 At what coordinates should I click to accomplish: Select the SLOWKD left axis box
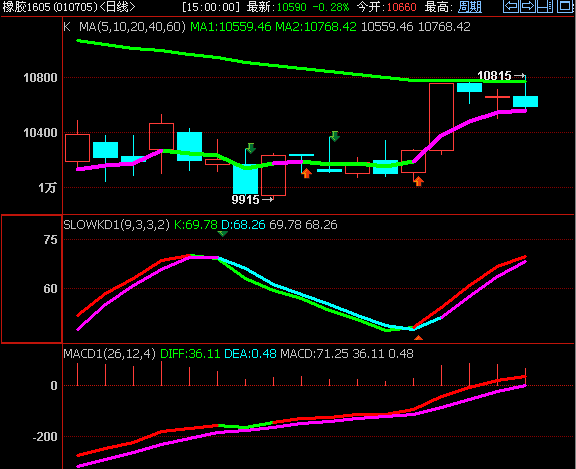[32, 279]
